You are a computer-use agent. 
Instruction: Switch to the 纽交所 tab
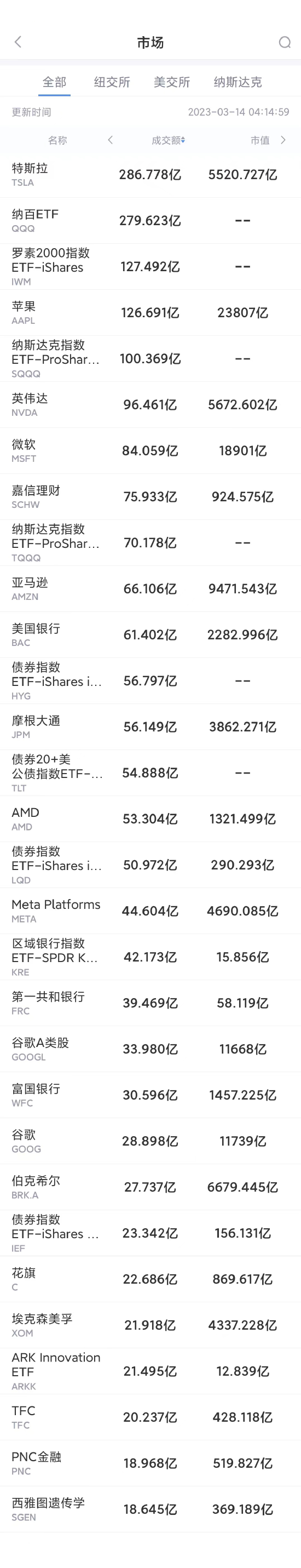coord(112,82)
